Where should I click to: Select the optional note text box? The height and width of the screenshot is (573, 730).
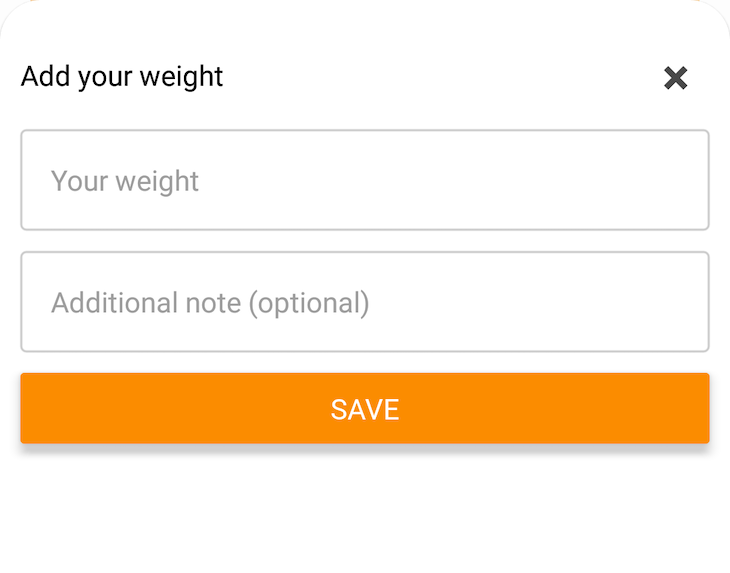365,302
